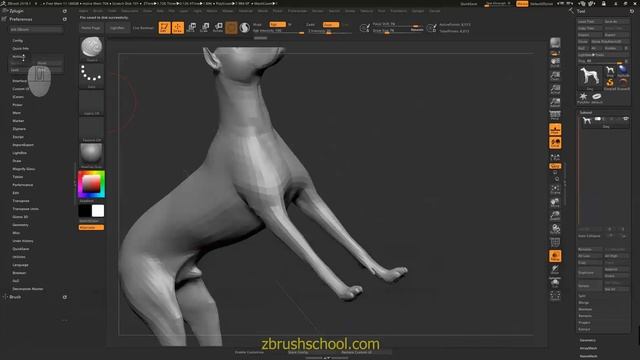Open the Texture Off slot
Image resolution: width=640 pixels, height=360 pixels.
pyautogui.click(x=91, y=129)
